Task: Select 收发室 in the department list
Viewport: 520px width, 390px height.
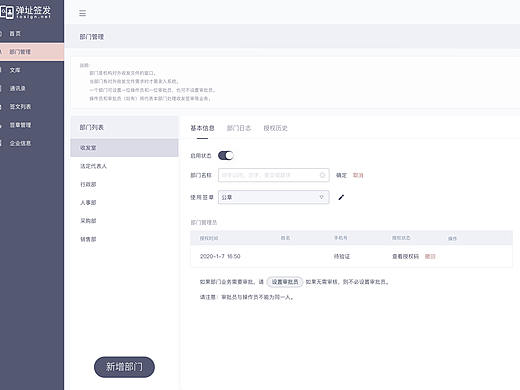Action: coord(124,148)
